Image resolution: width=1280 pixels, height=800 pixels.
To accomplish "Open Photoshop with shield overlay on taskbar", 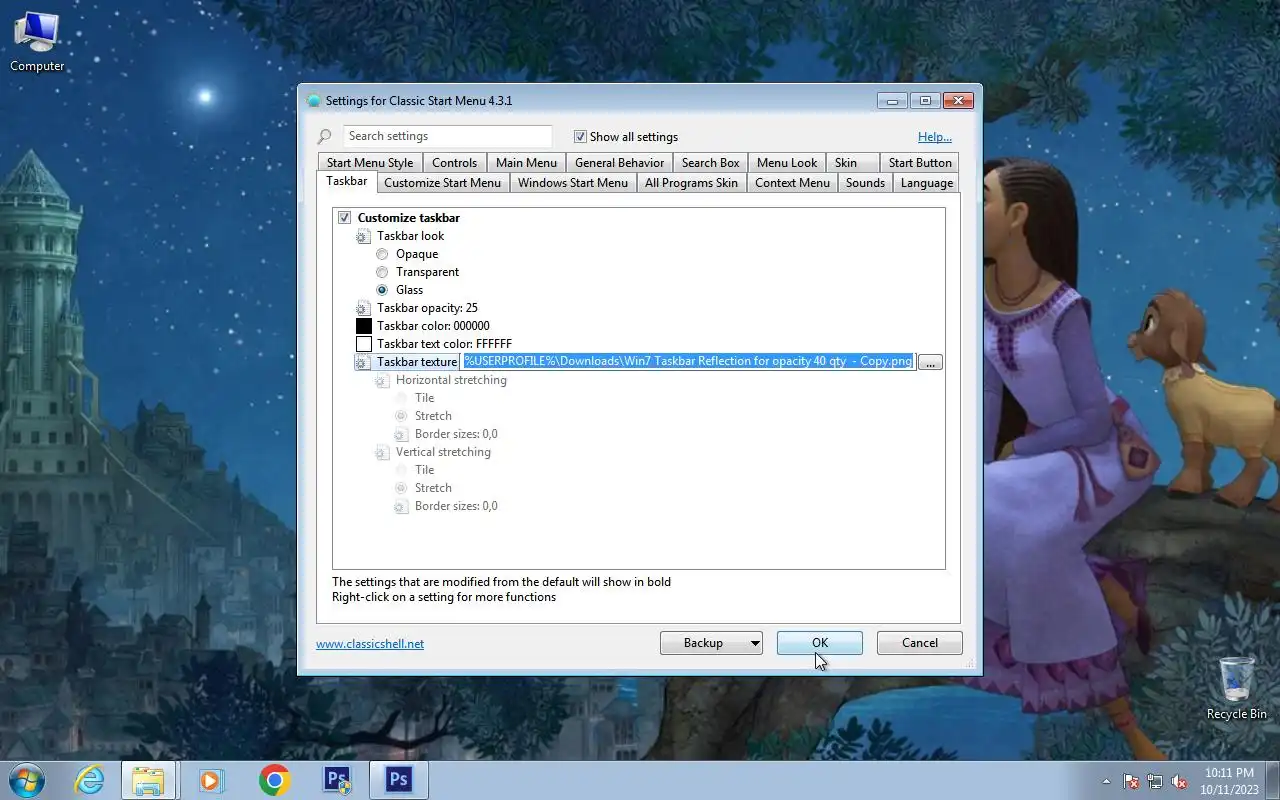I will pos(337,780).
